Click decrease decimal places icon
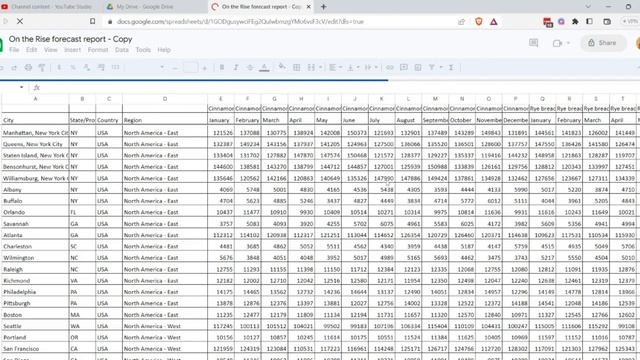 point(87,68)
